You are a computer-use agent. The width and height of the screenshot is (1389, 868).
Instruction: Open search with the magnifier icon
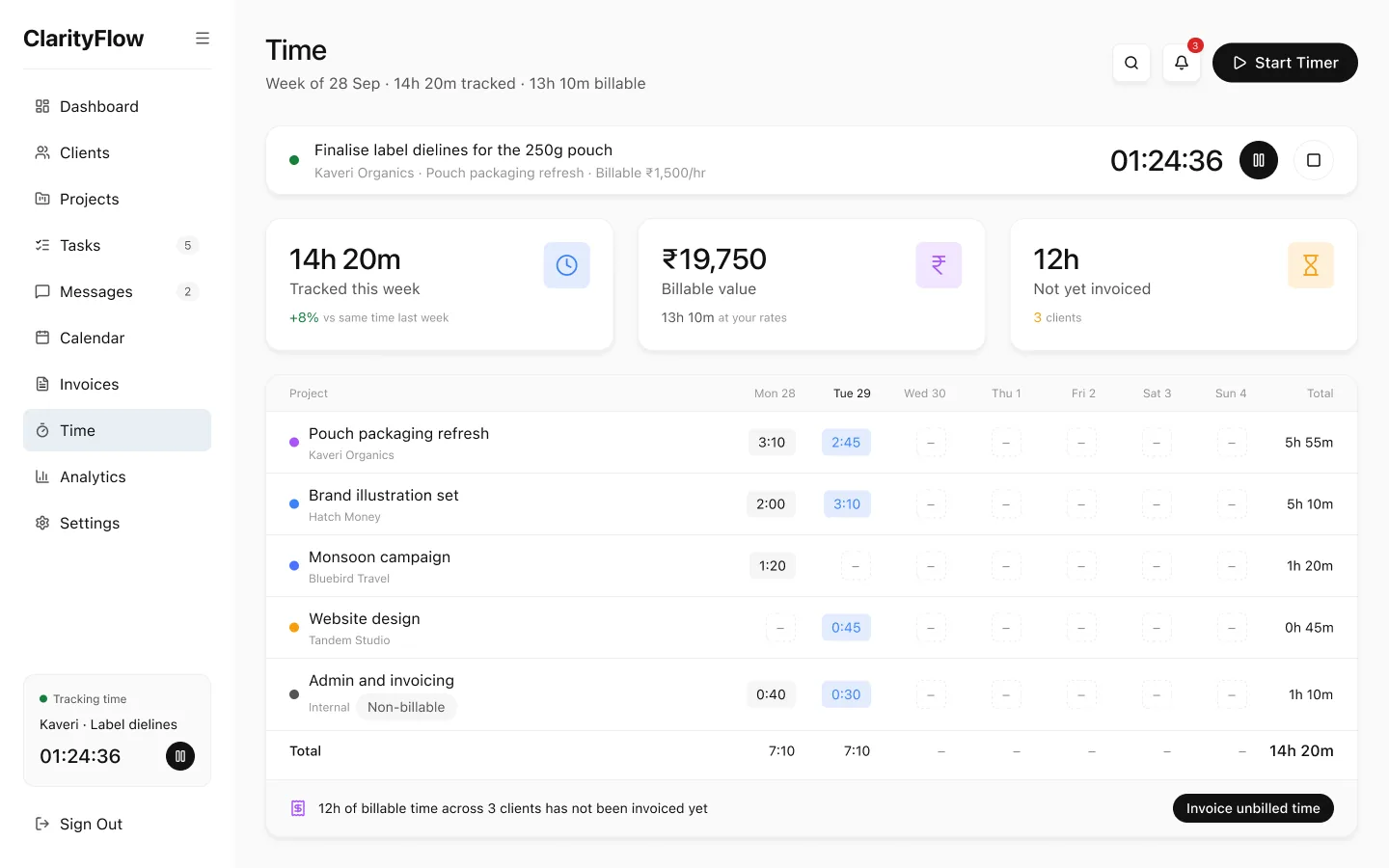[x=1131, y=63]
